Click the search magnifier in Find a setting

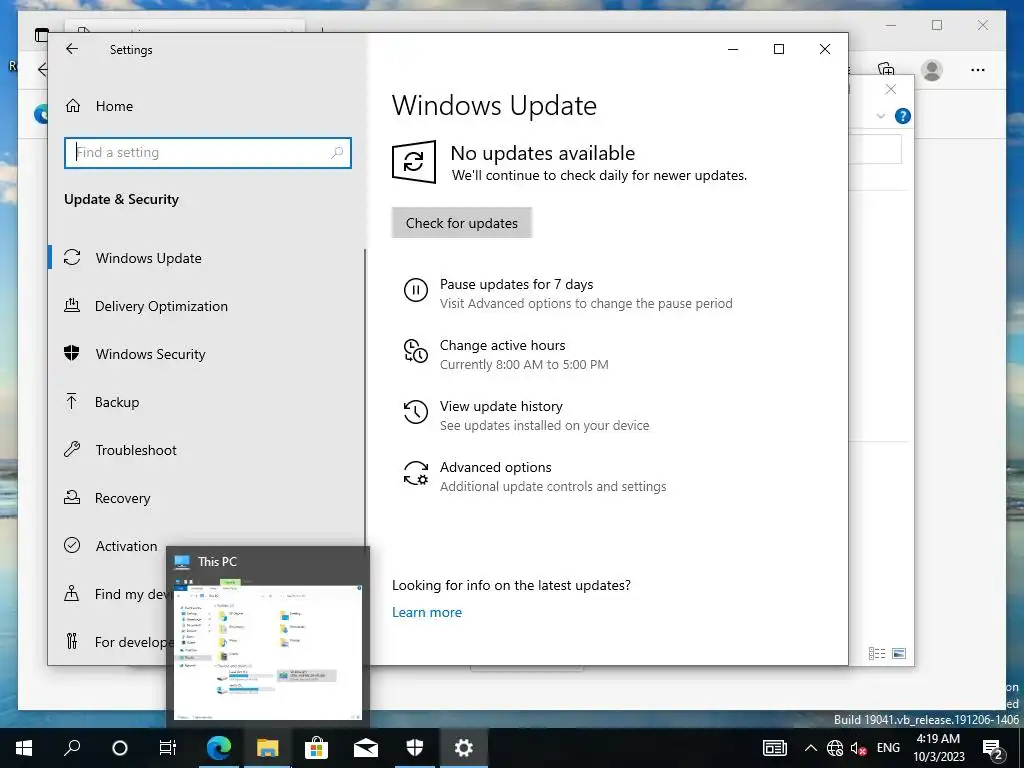[337, 153]
